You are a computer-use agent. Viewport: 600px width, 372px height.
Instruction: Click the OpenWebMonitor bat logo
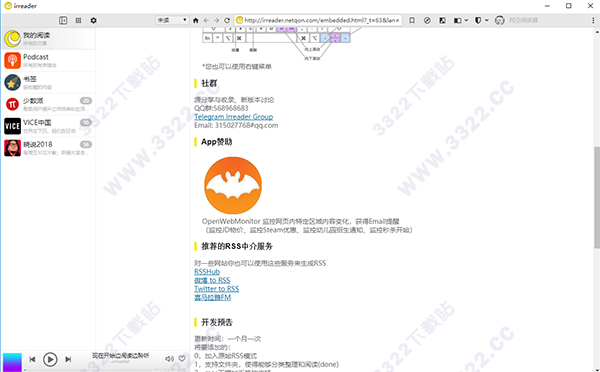pos(233,185)
